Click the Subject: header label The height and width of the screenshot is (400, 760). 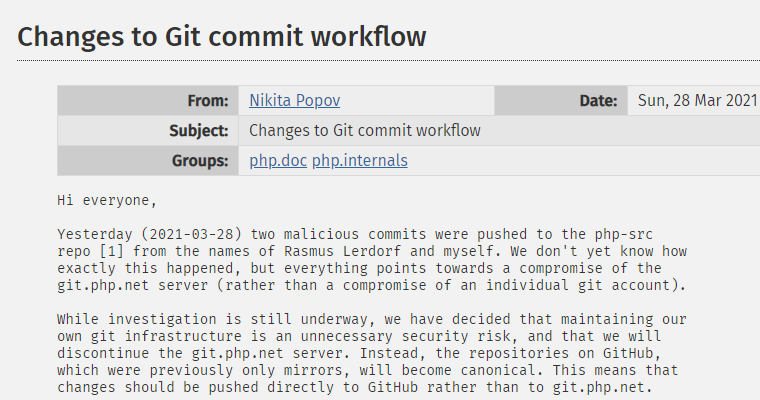click(x=198, y=131)
